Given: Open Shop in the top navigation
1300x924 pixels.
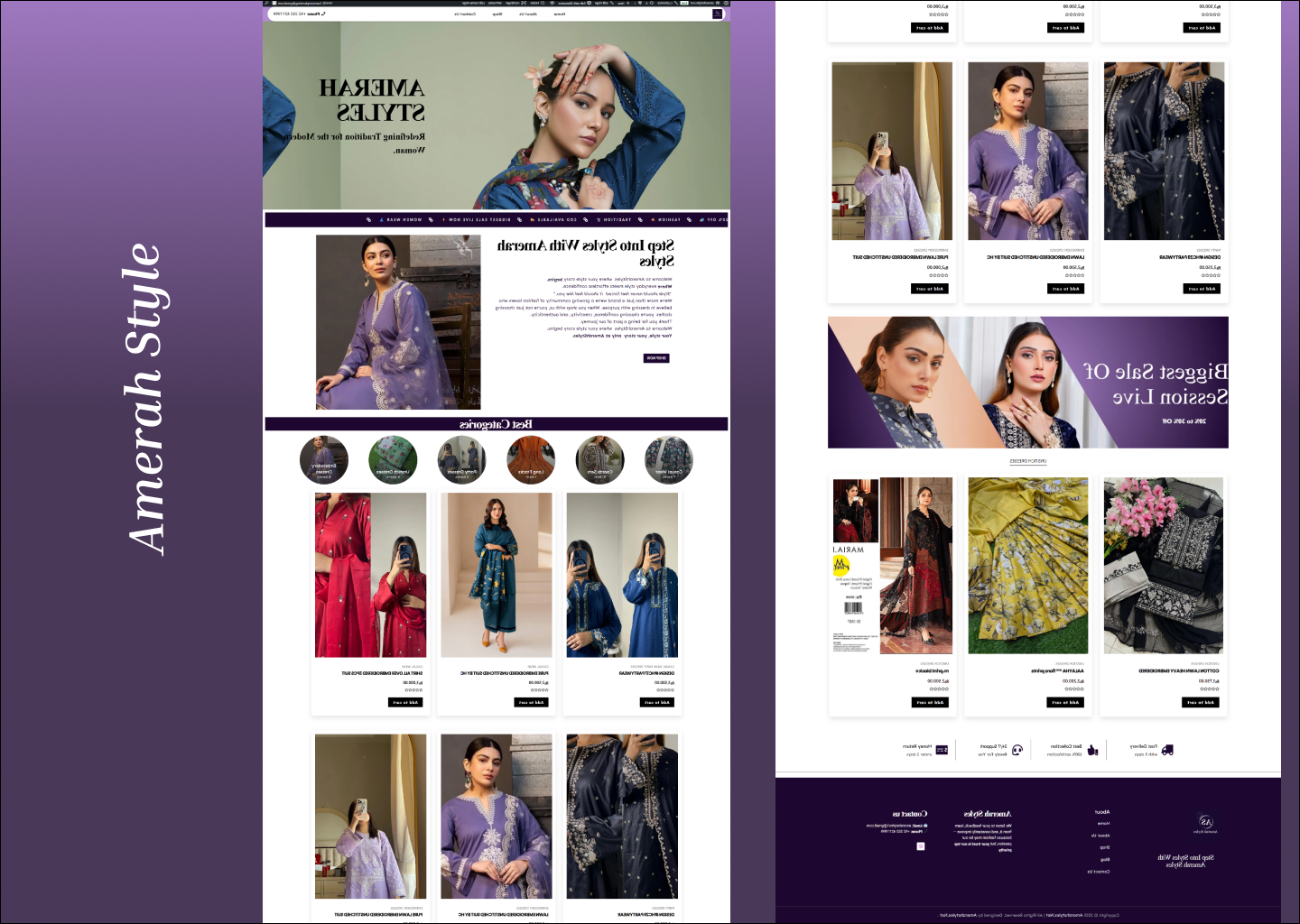Looking at the screenshot, I should click(497, 14).
